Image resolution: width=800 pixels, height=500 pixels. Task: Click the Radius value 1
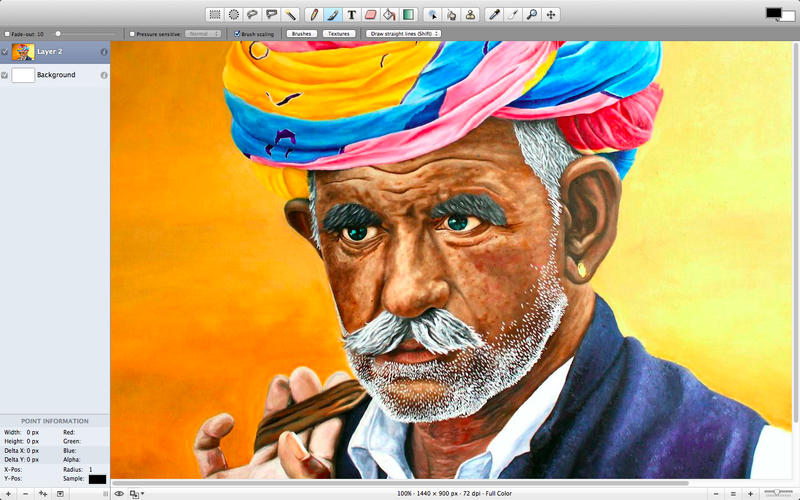[x=91, y=469]
